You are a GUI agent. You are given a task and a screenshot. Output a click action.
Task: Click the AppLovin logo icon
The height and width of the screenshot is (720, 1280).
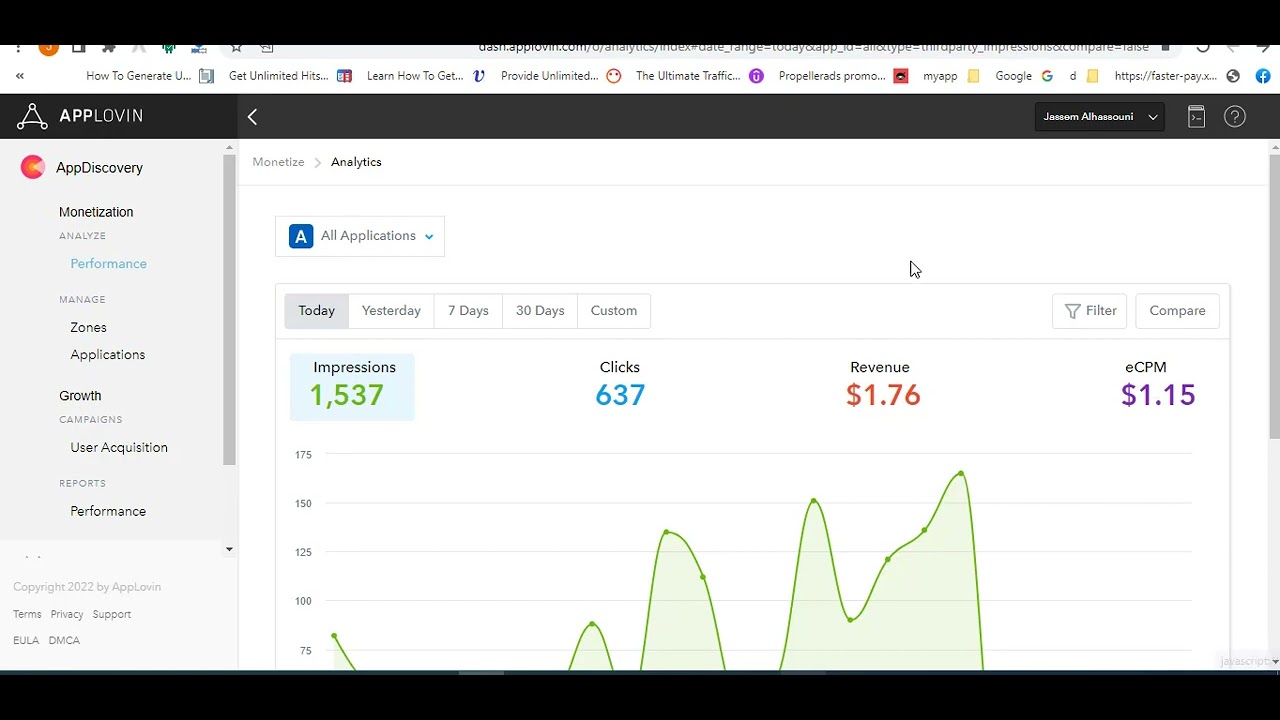(32, 116)
